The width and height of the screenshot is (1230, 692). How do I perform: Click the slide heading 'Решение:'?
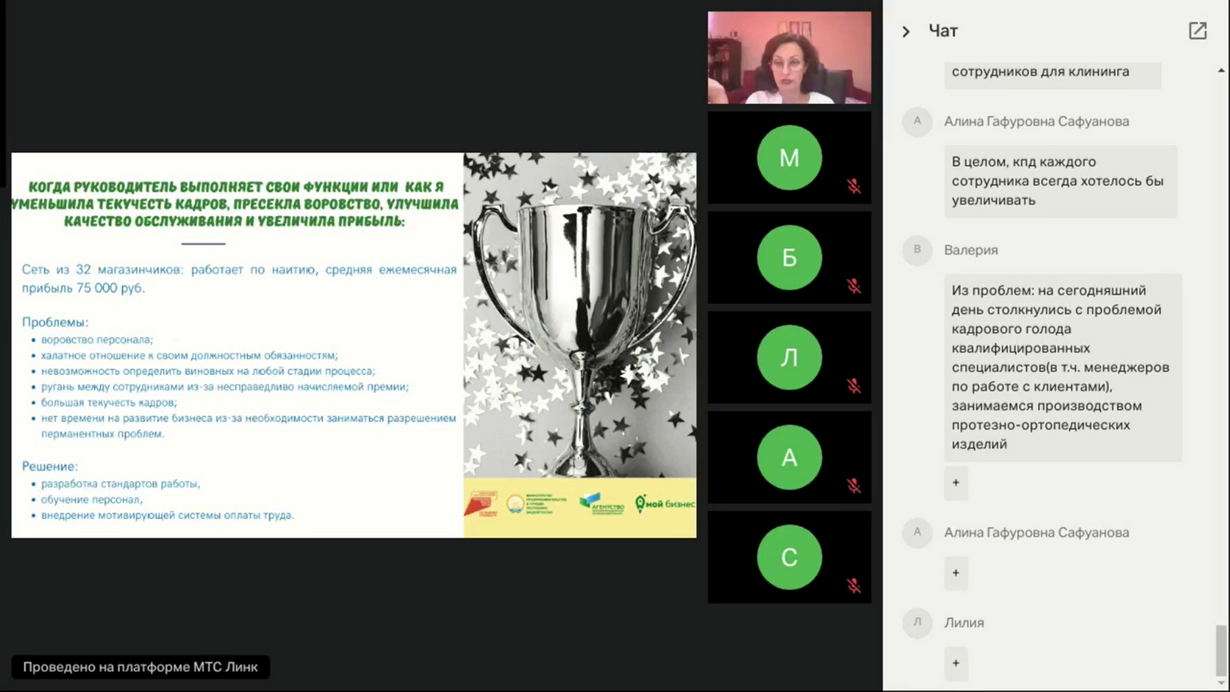coord(50,466)
